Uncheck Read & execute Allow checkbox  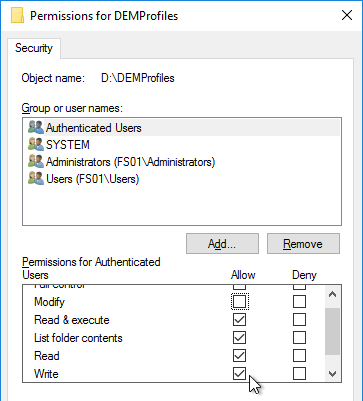[239, 320]
